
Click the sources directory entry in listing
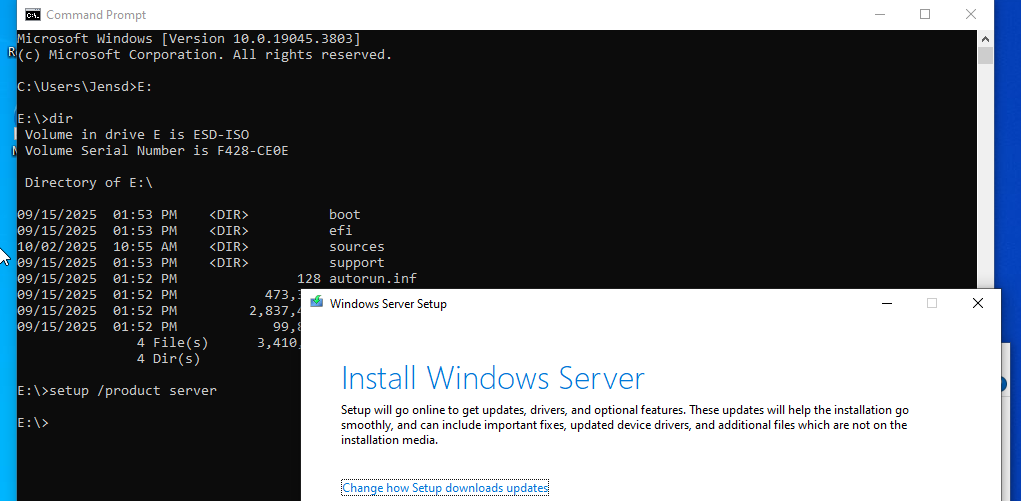point(356,246)
